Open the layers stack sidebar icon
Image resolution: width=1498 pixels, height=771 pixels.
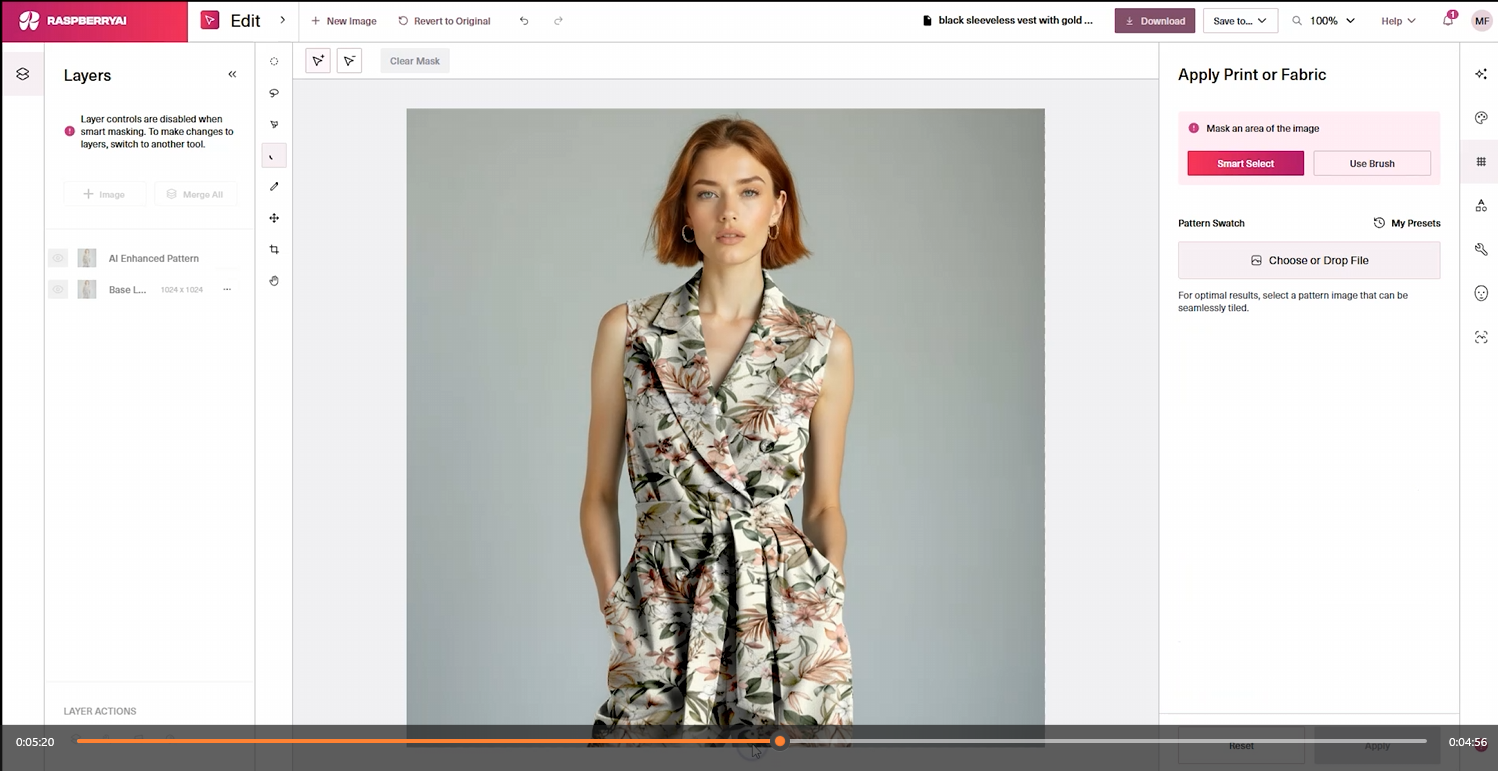click(x=23, y=74)
